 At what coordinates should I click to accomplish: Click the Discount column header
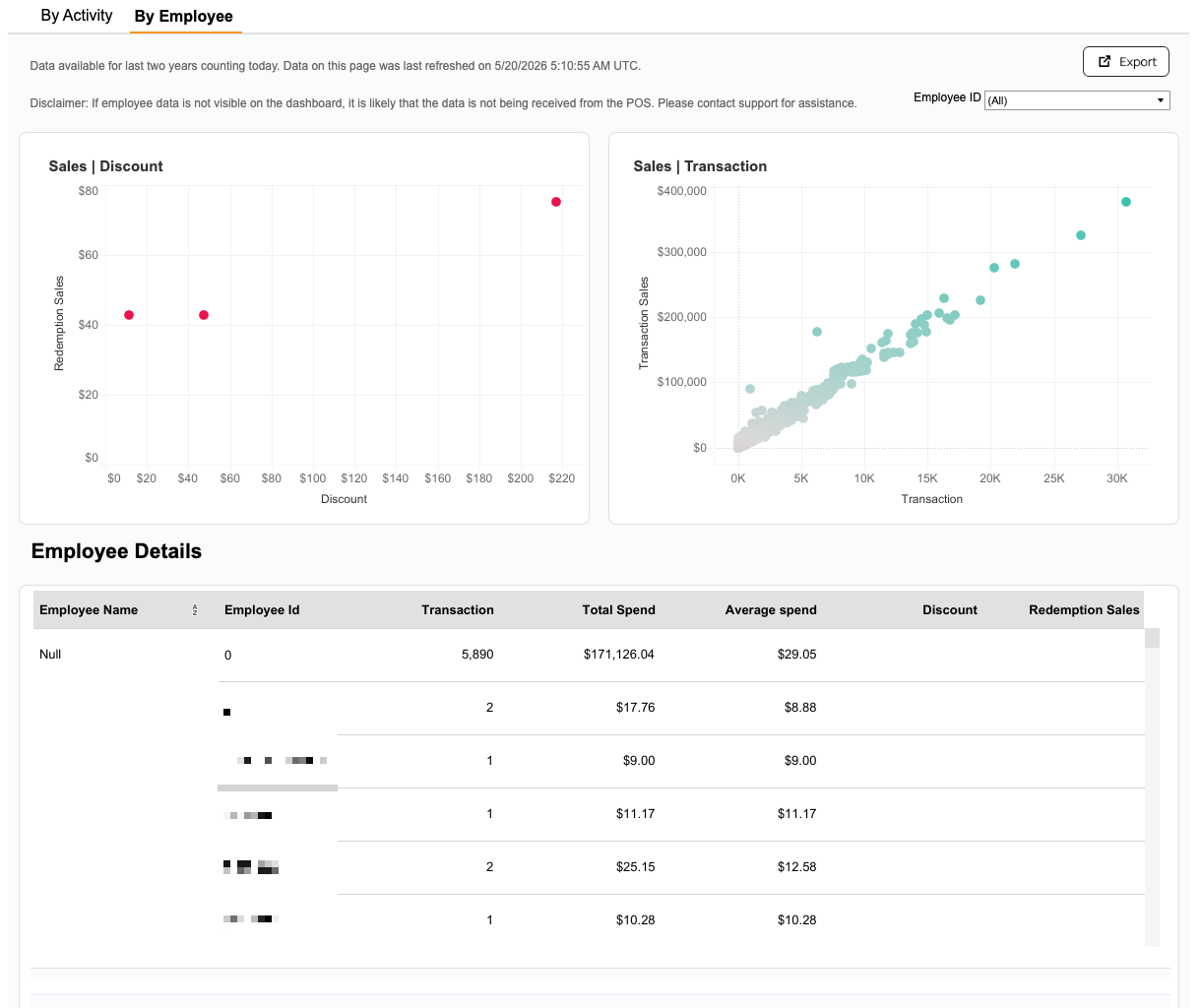tap(950, 610)
